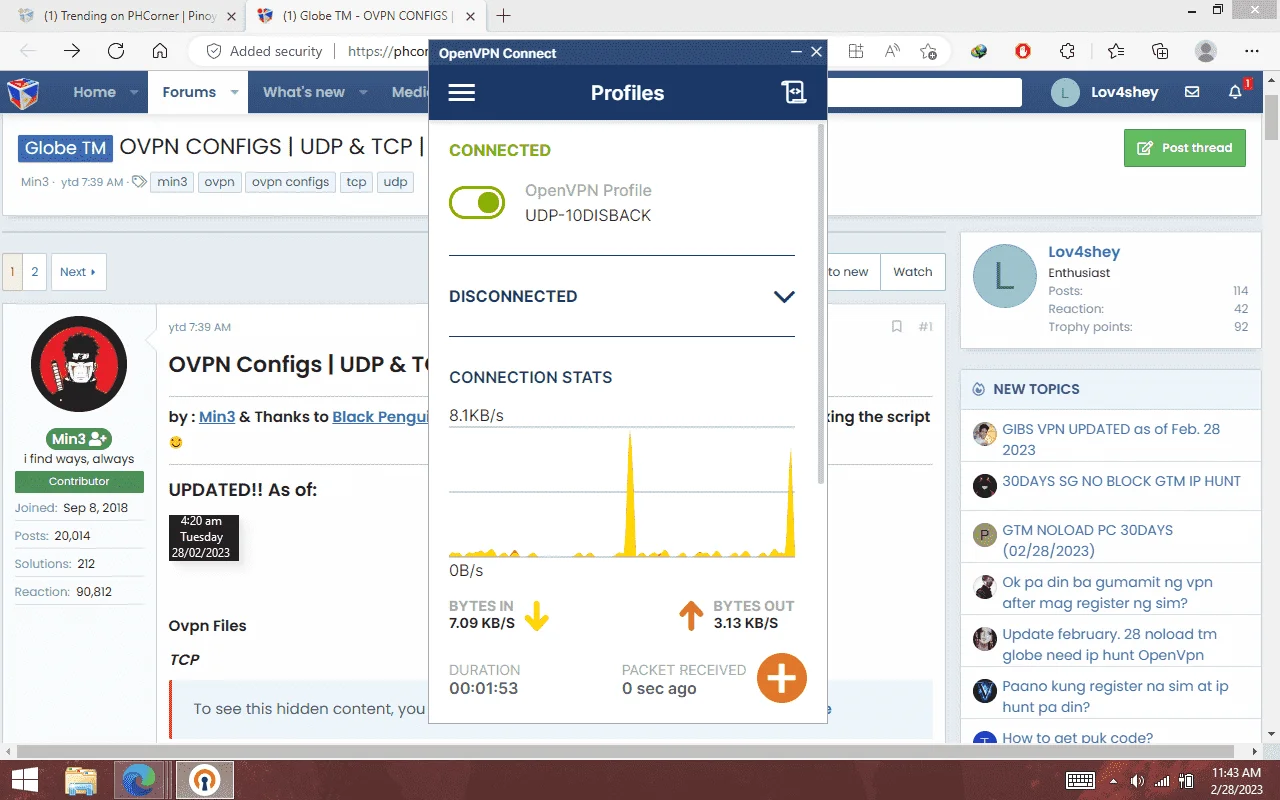Click the volume speaker tray icon
This screenshot has width=1280, height=800.
[x=1137, y=780]
